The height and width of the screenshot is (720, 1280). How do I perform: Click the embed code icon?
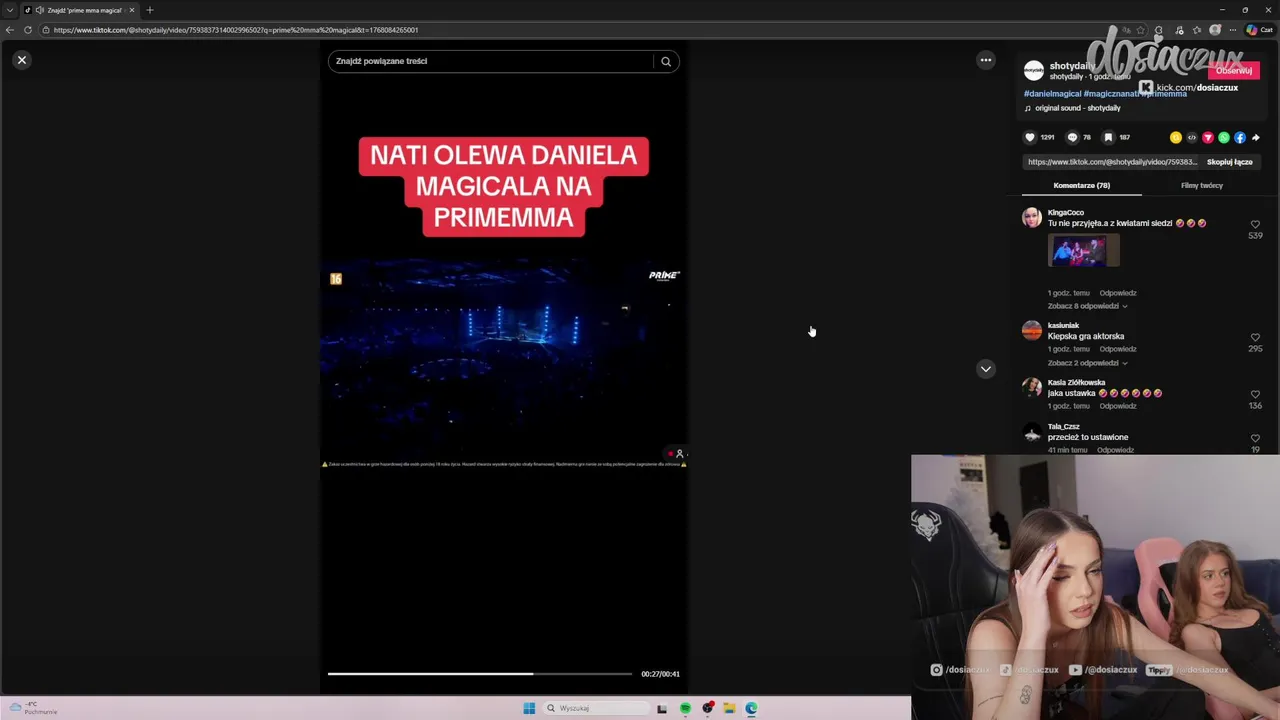pos(1192,137)
